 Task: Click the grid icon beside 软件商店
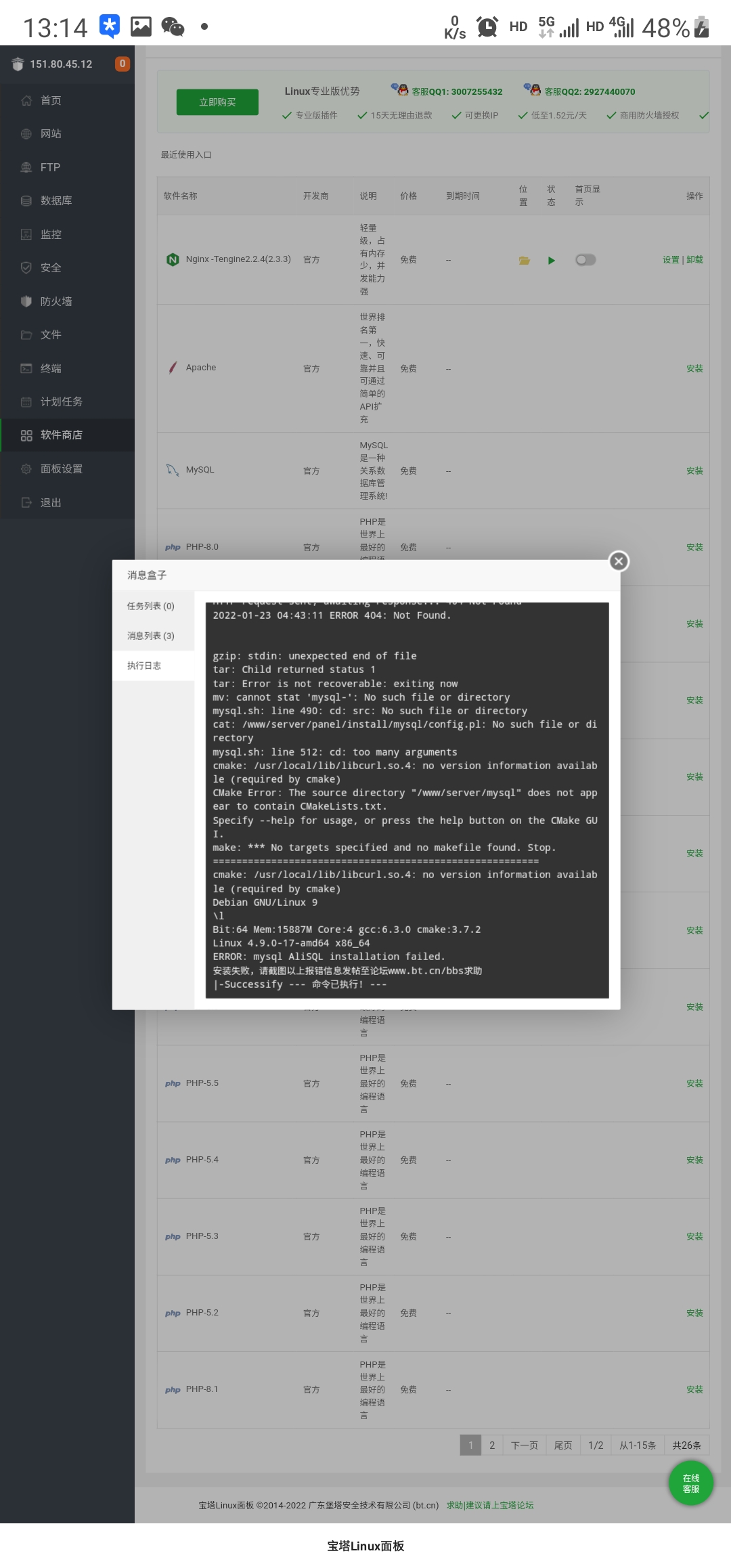26,435
